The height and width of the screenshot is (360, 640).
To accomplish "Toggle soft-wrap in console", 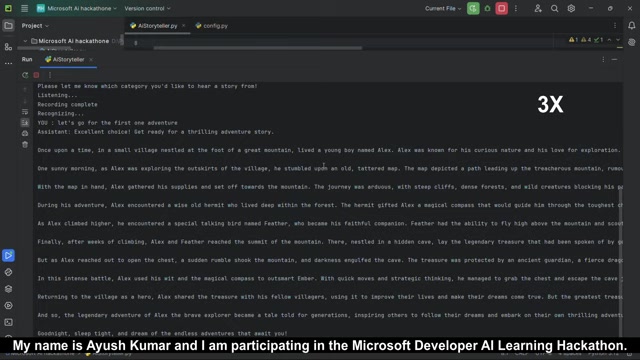I will point(25,112).
